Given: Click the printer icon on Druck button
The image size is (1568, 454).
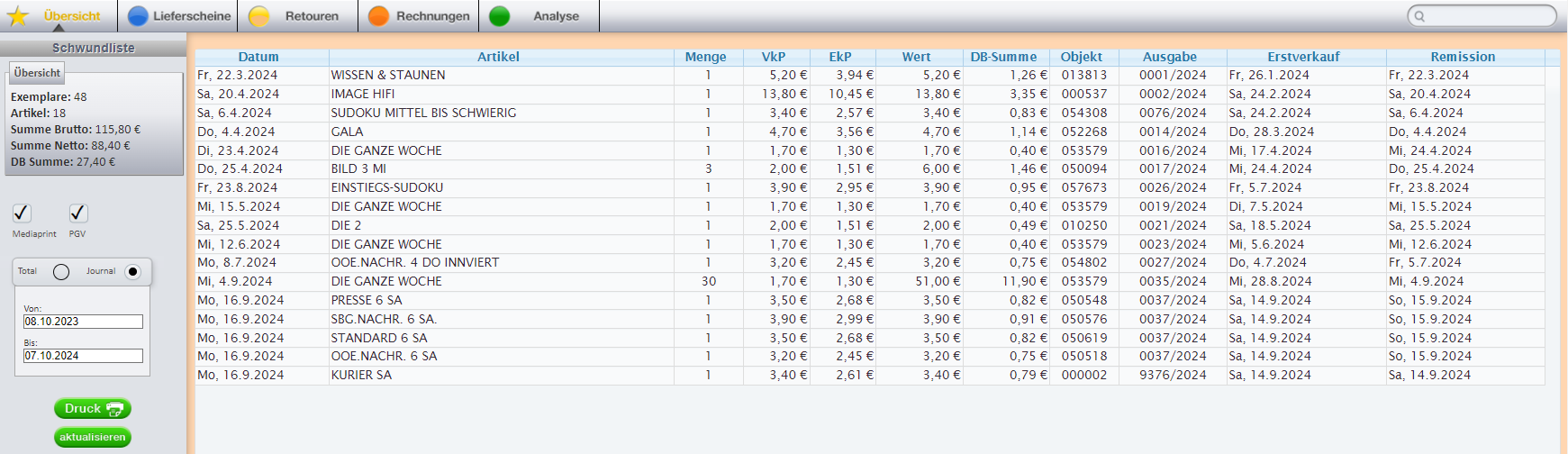Looking at the screenshot, I should (x=115, y=409).
